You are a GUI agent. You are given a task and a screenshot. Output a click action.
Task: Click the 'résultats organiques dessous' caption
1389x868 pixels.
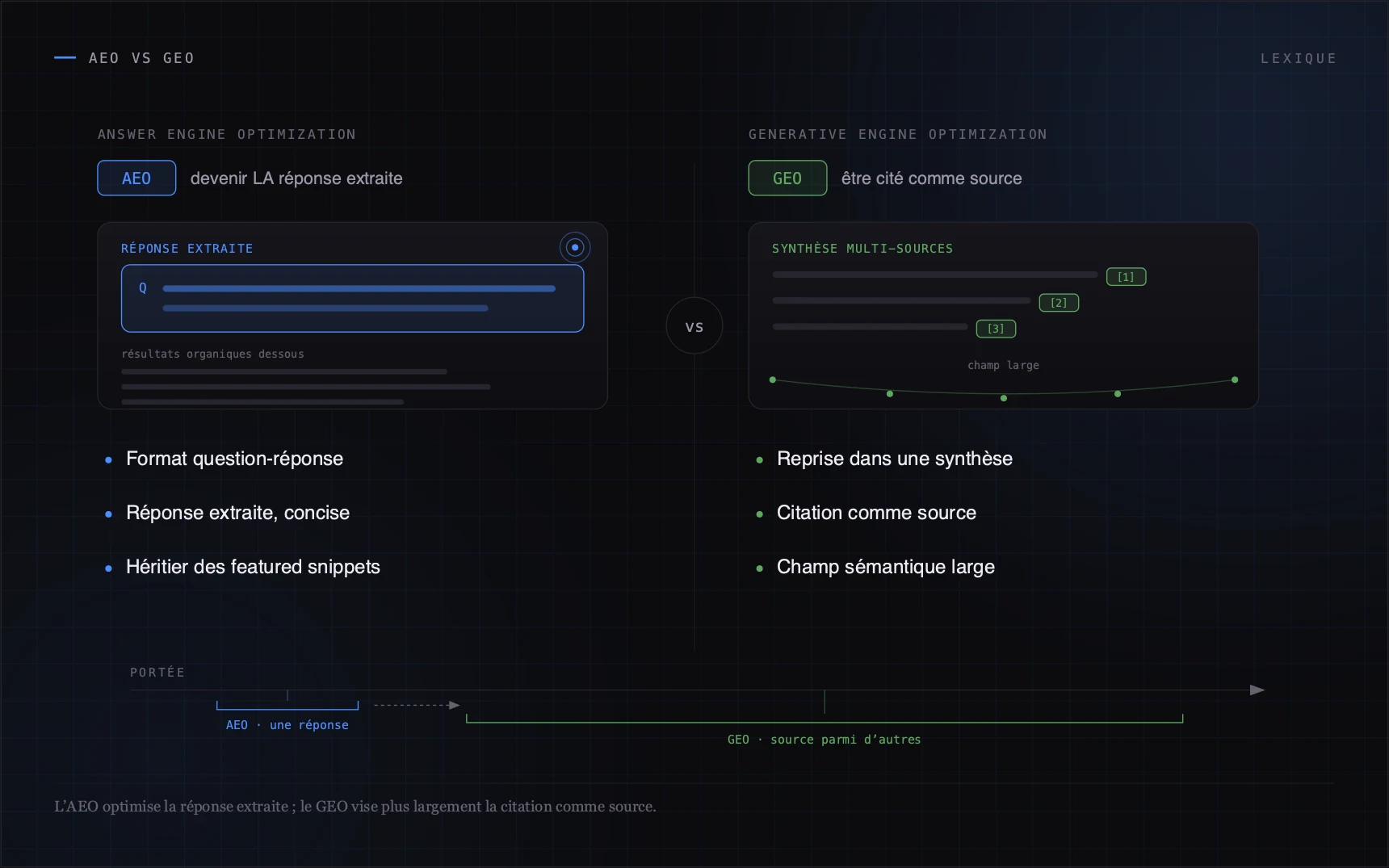click(x=212, y=354)
